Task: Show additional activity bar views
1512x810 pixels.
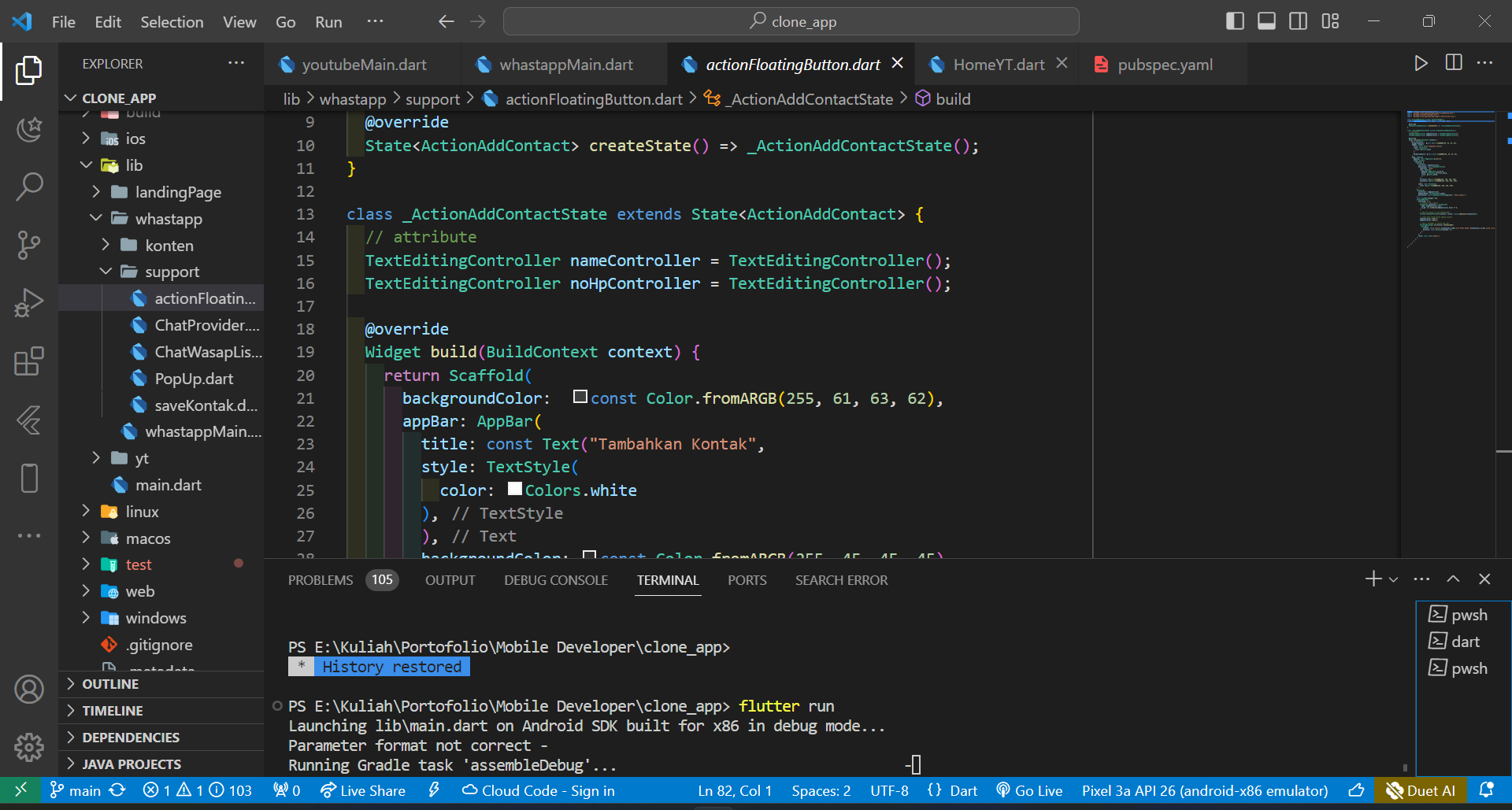Action: pos(29,535)
